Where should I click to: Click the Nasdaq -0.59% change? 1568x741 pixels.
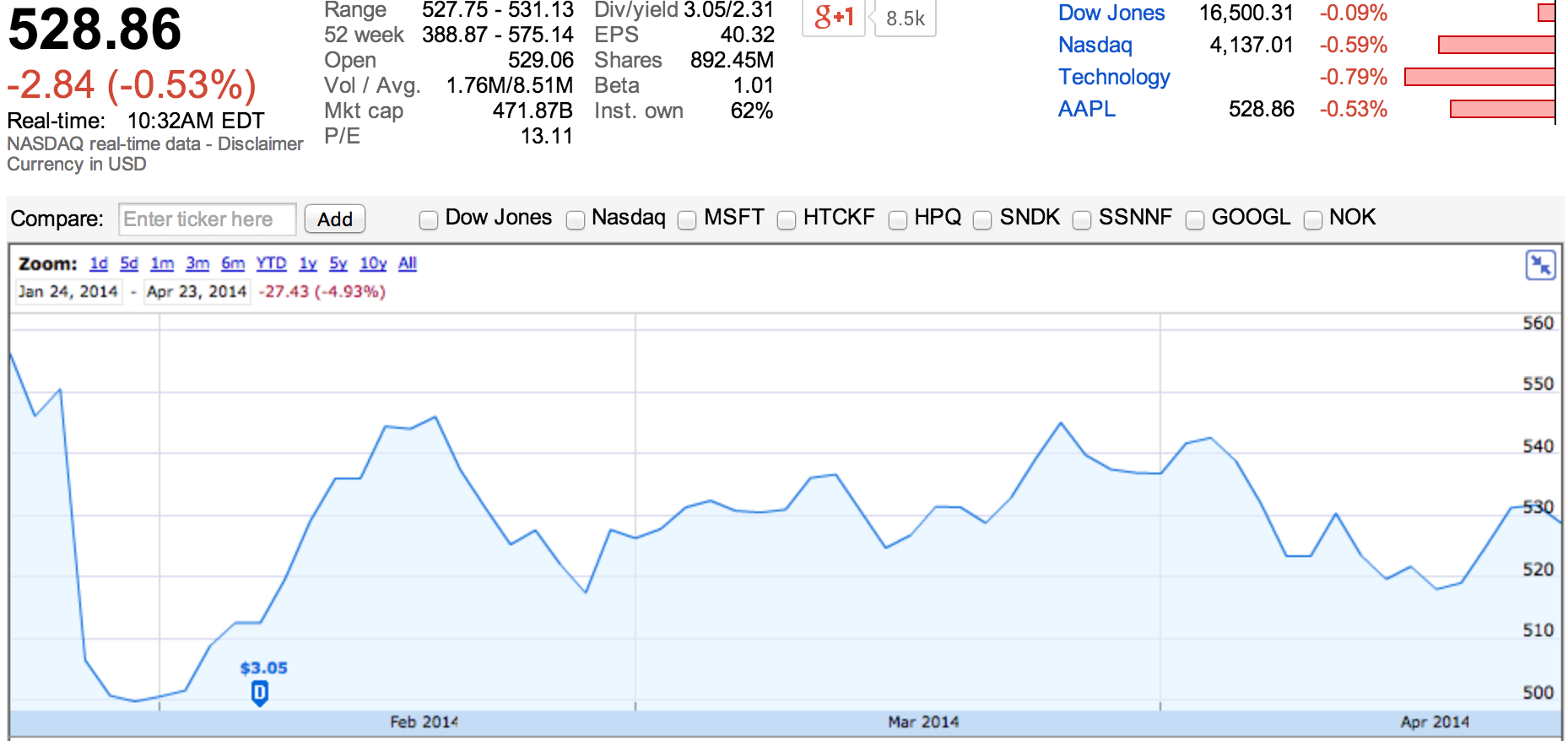tap(1354, 45)
